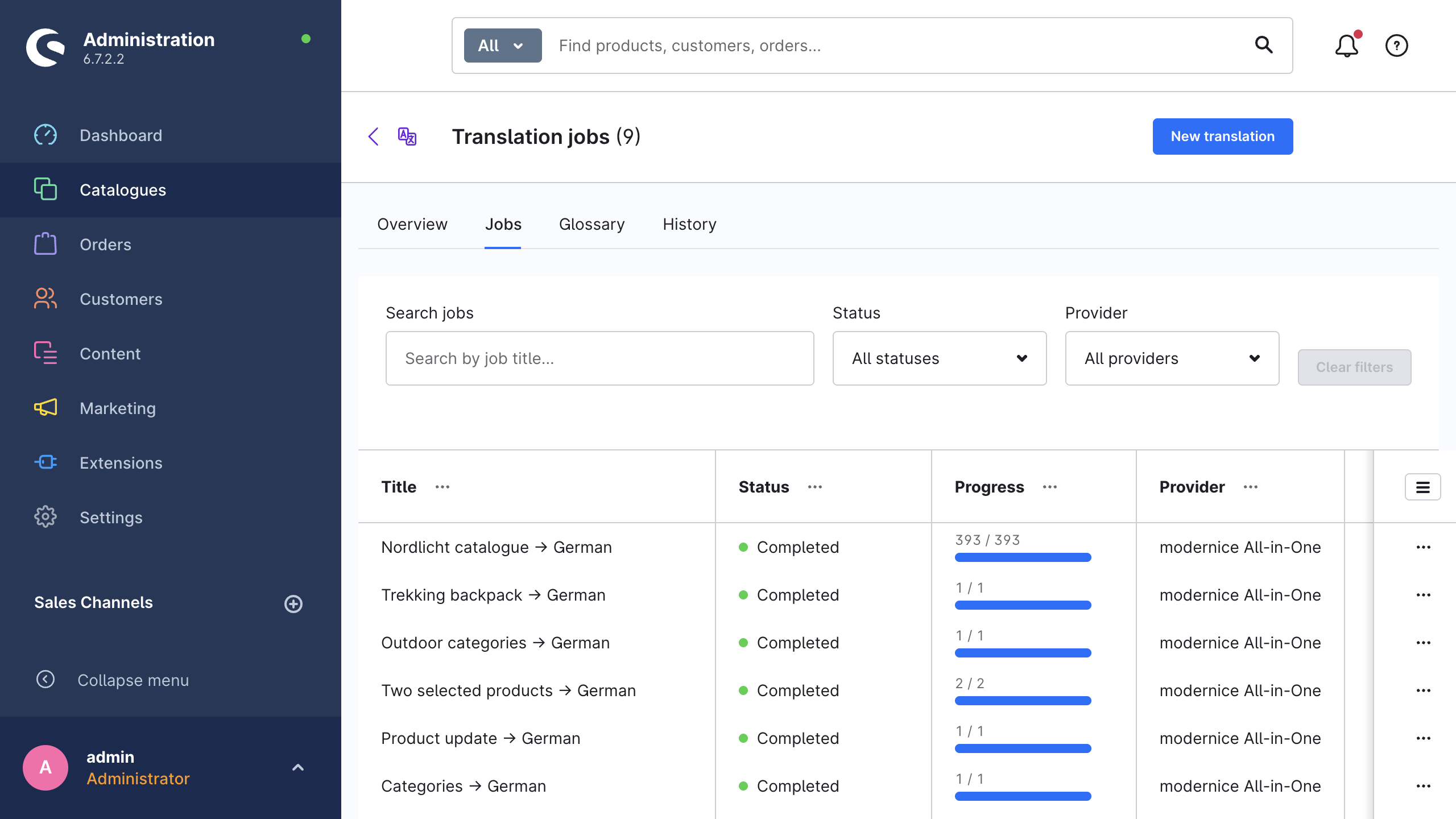Open the Glossary tab
The width and height of the screenshot is (1456, 819).
[591, 224]
